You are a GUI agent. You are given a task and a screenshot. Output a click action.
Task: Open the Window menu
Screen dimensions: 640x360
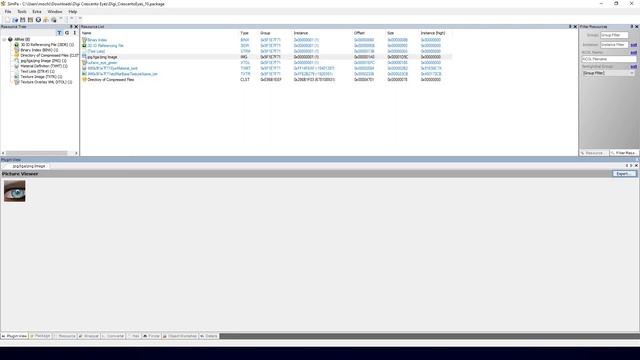tap(55, 12)
